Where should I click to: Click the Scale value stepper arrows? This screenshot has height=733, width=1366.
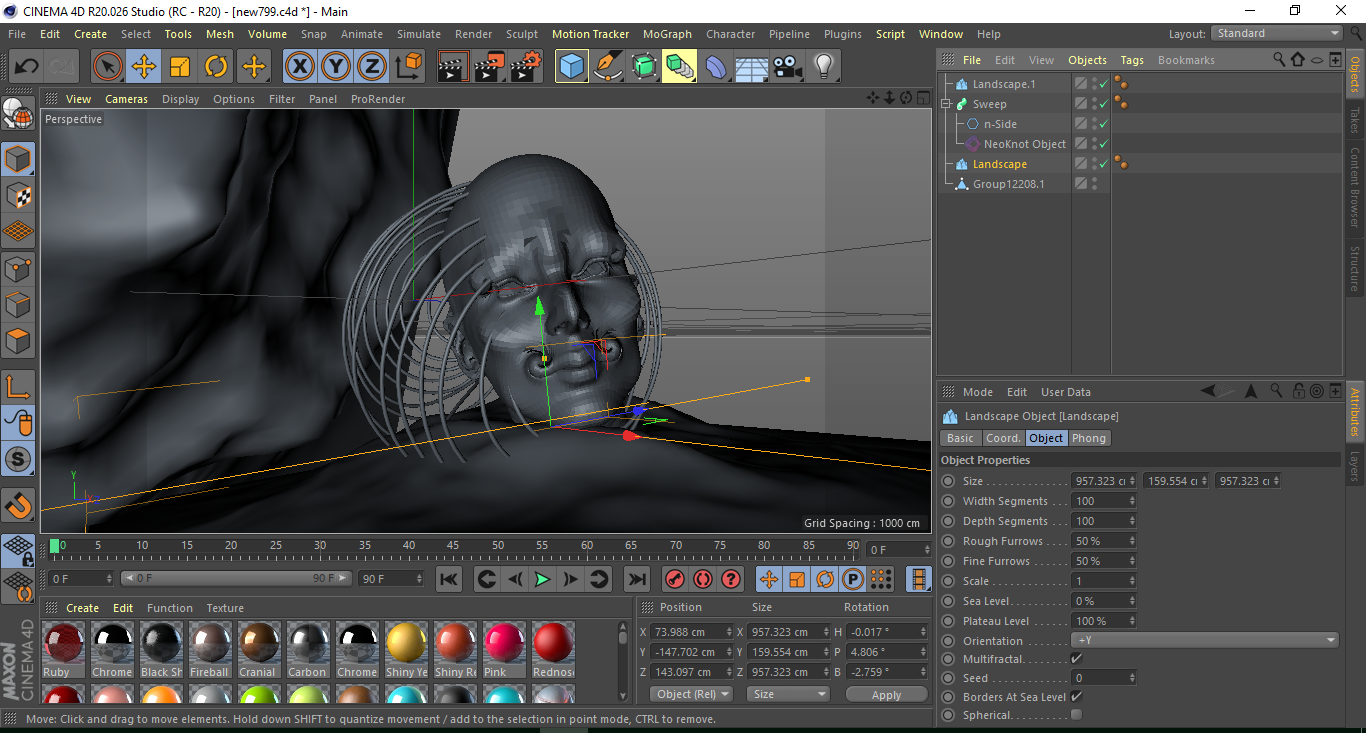tap(1132, 581)
